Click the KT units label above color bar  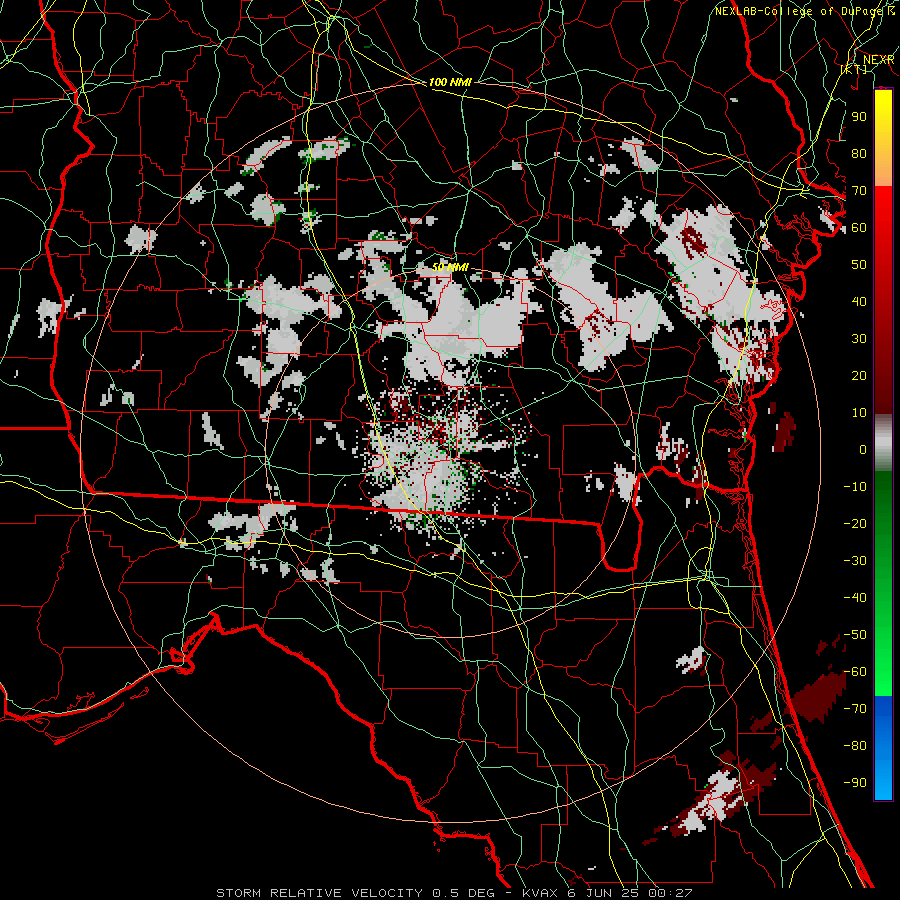pyautogui.click(x=854, y=69)
